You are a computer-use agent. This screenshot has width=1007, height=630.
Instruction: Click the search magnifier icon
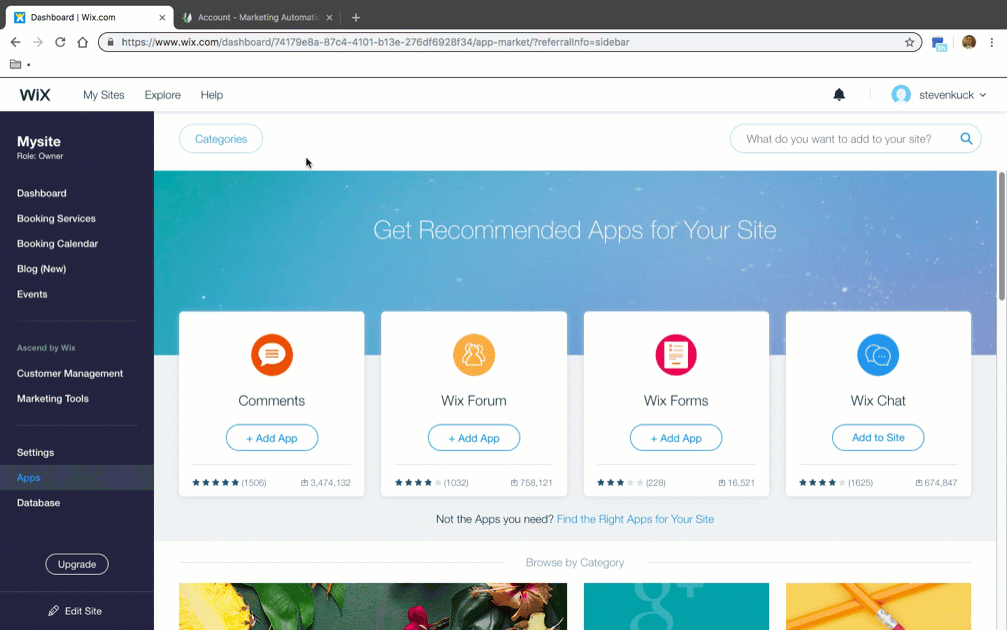click(966, 139)
